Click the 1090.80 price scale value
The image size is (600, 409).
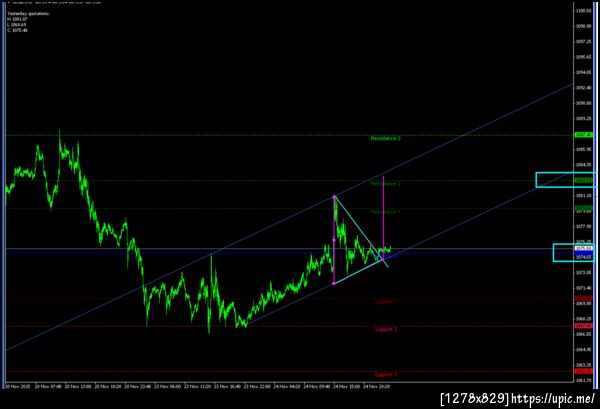583,103
